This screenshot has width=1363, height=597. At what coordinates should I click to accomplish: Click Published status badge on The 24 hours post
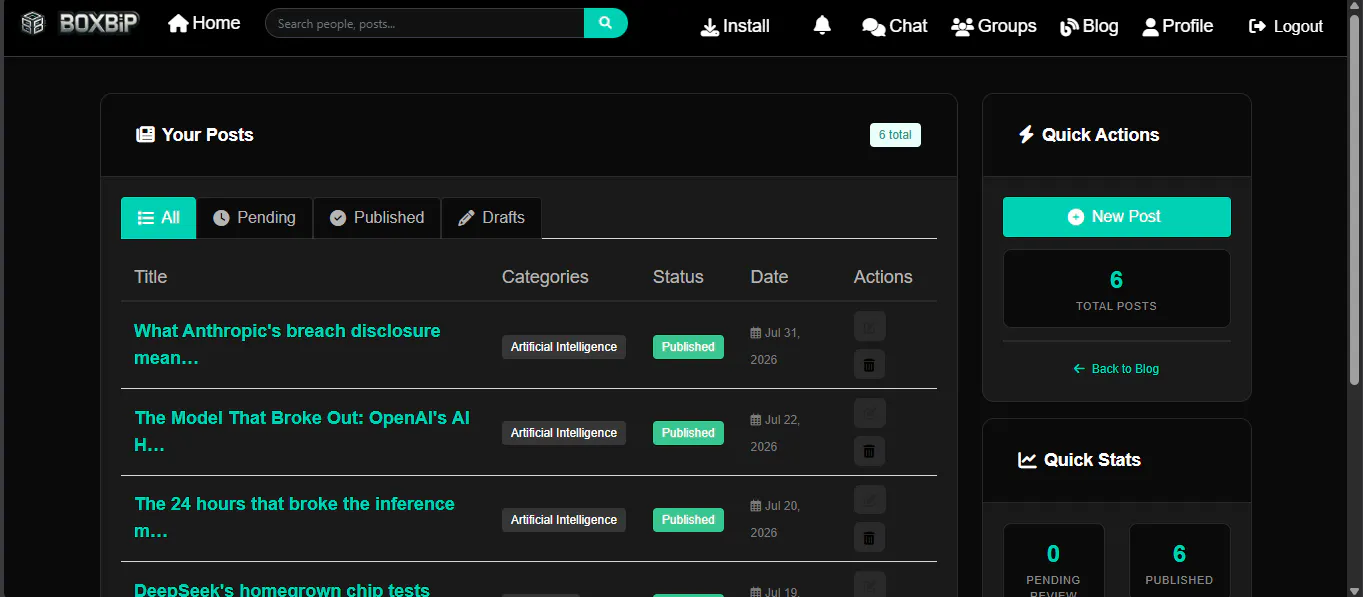tap(688, 520)
